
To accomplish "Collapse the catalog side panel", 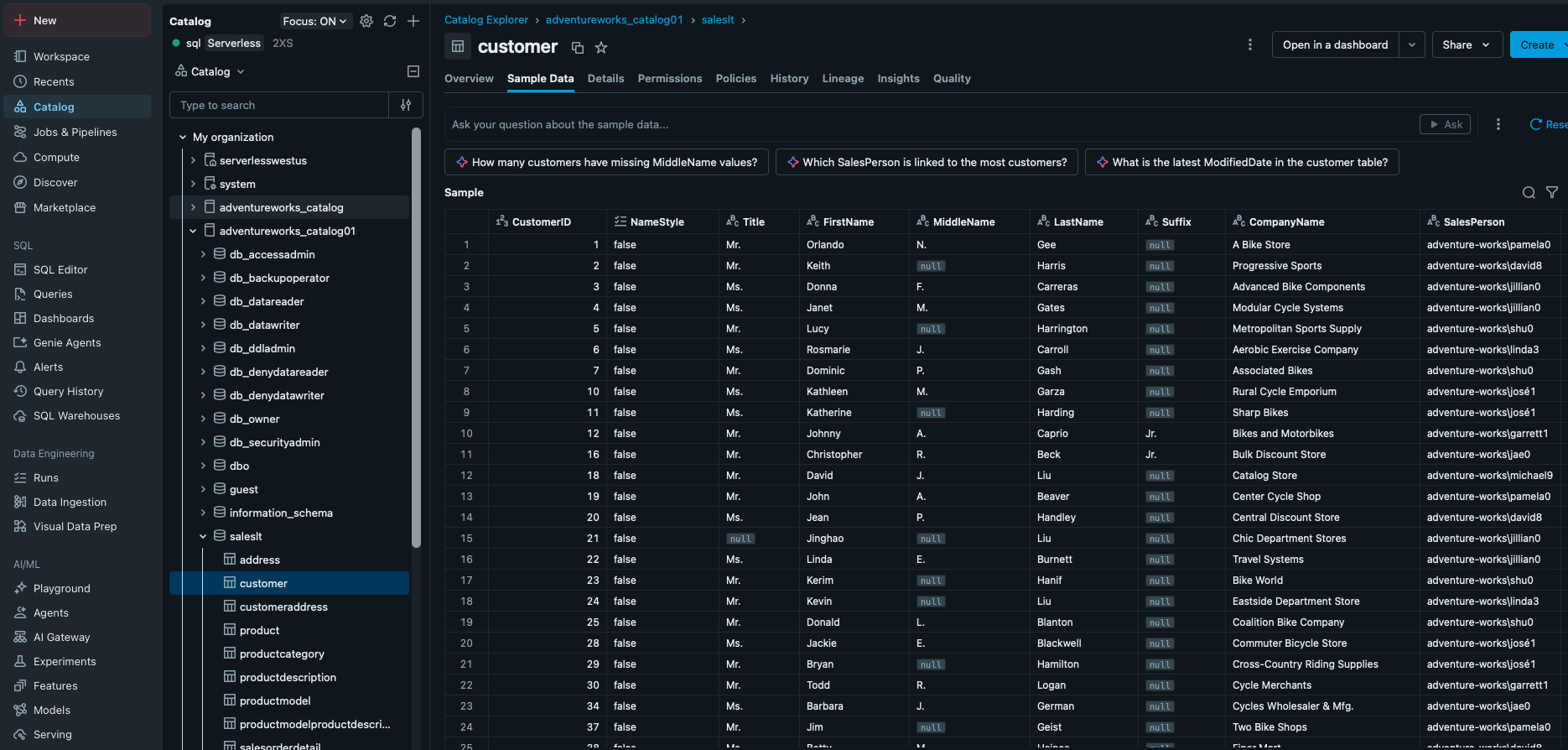I will pos(413,71).
